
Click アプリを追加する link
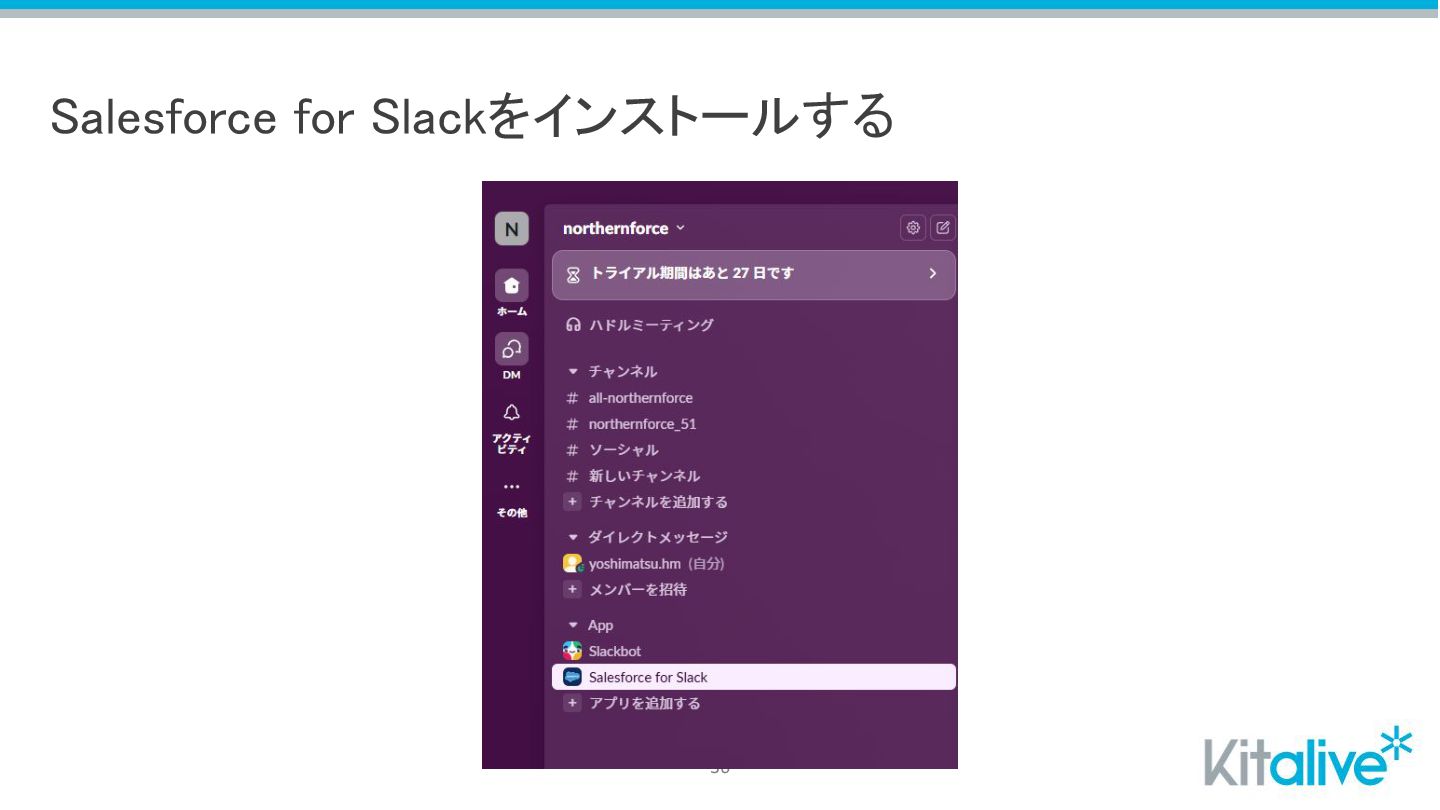[x=645, y=703]
